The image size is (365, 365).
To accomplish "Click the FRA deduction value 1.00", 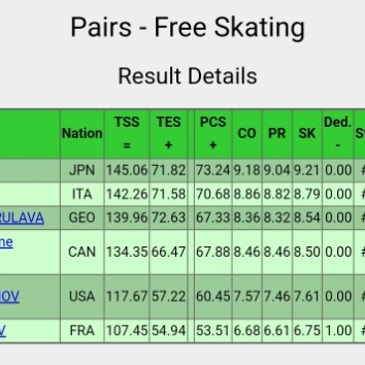I will pyautogui.click(x=338, y=331).
